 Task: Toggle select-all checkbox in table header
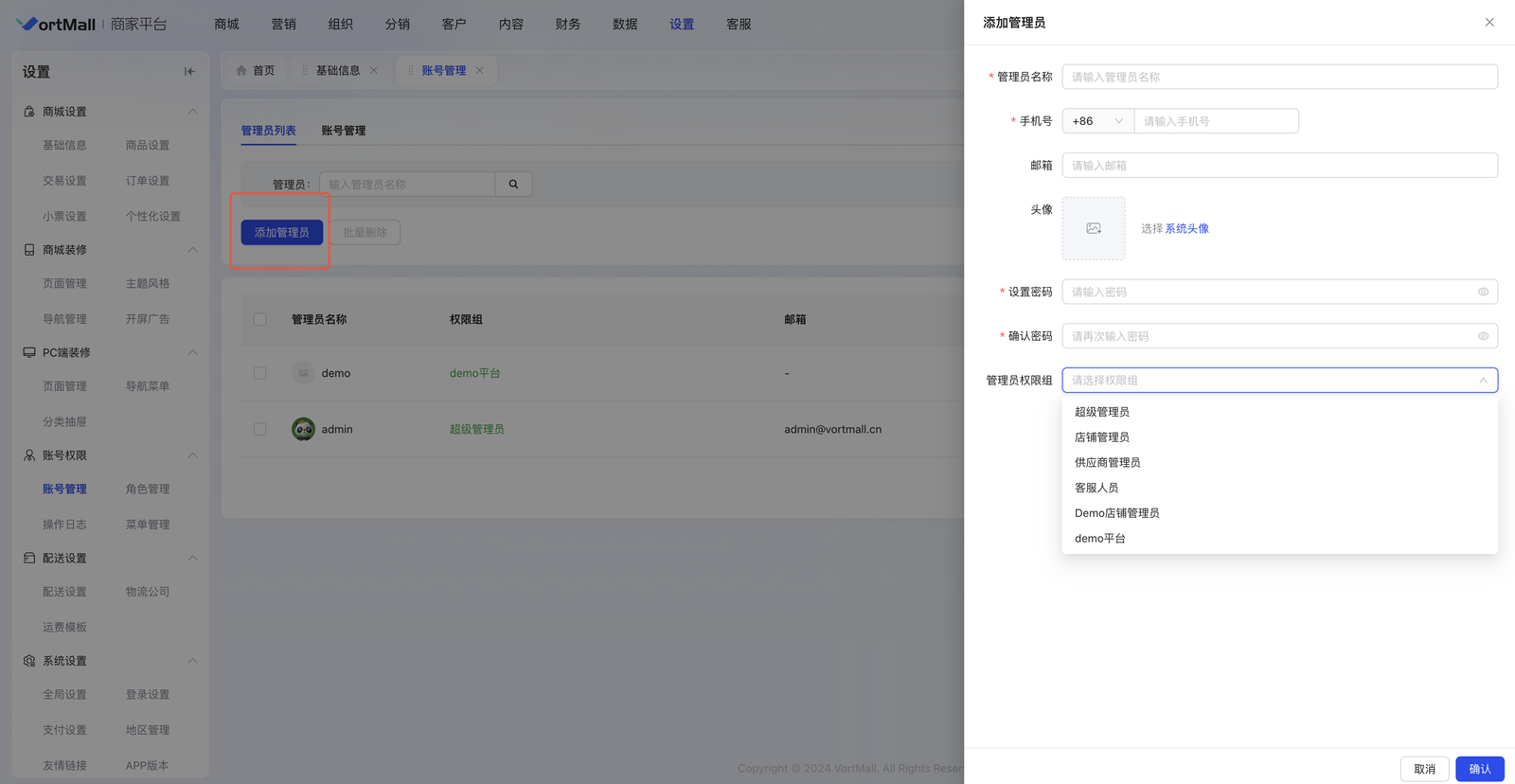click(x=260, y=320)
